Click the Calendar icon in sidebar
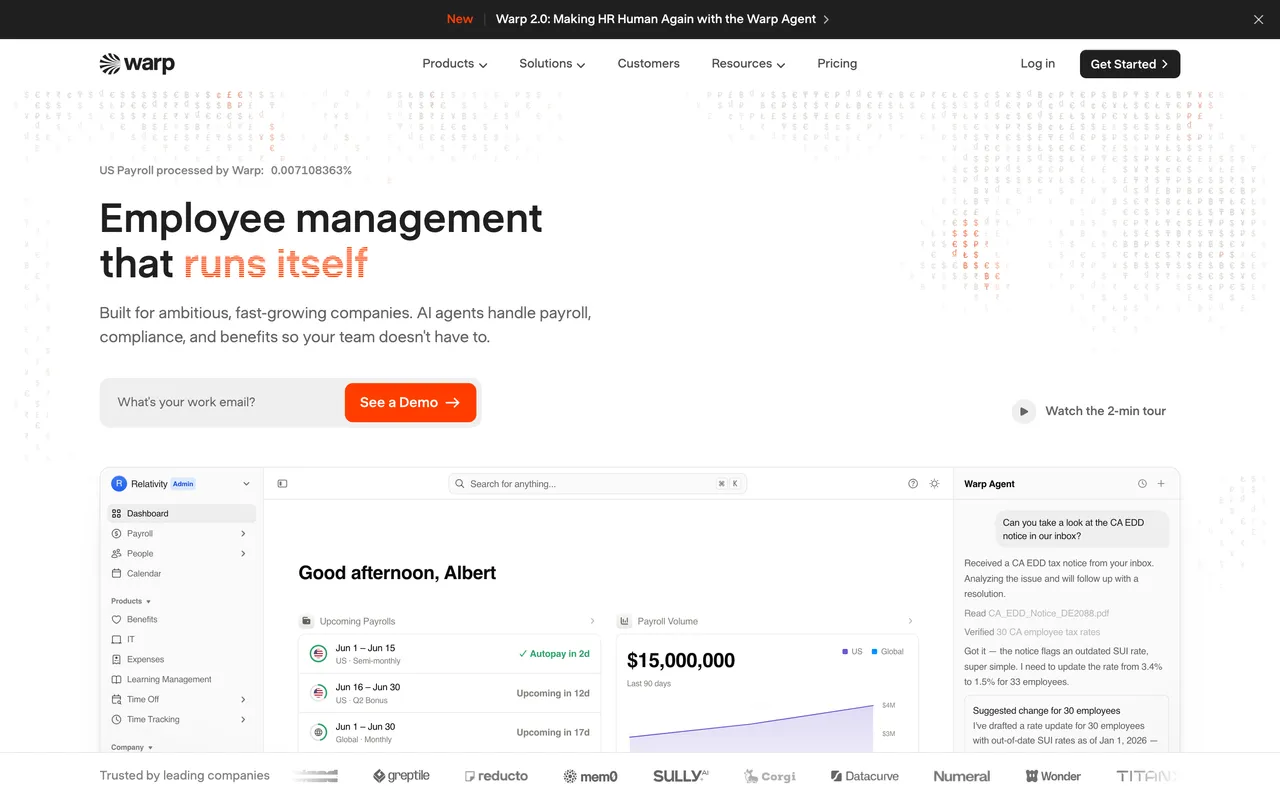 tap(117, 574)
